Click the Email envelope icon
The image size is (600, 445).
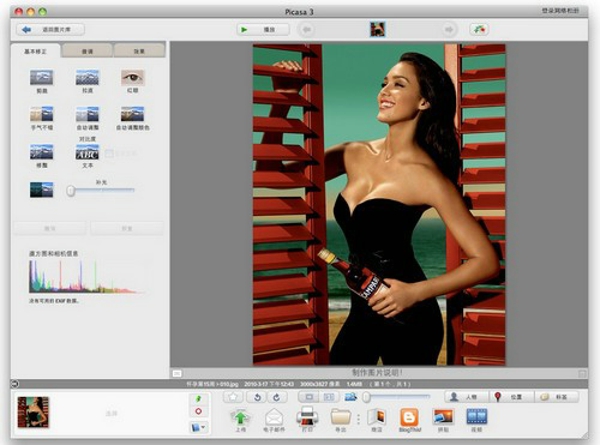274,416
